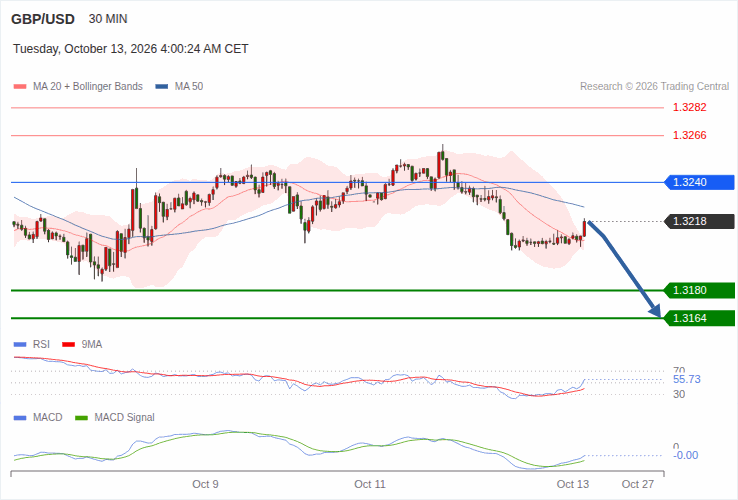Viewport: 738px width, 500px height.
Task: Click the 1.3266 resistance level label
Action: pos(690,136)
